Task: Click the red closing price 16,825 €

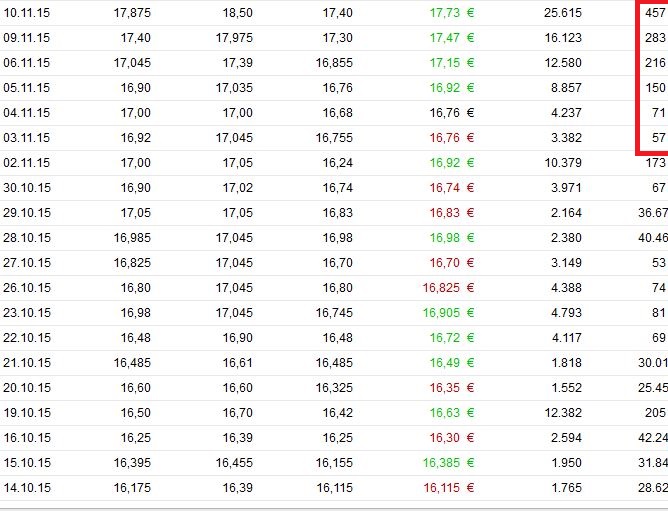Action: (448, 287)
